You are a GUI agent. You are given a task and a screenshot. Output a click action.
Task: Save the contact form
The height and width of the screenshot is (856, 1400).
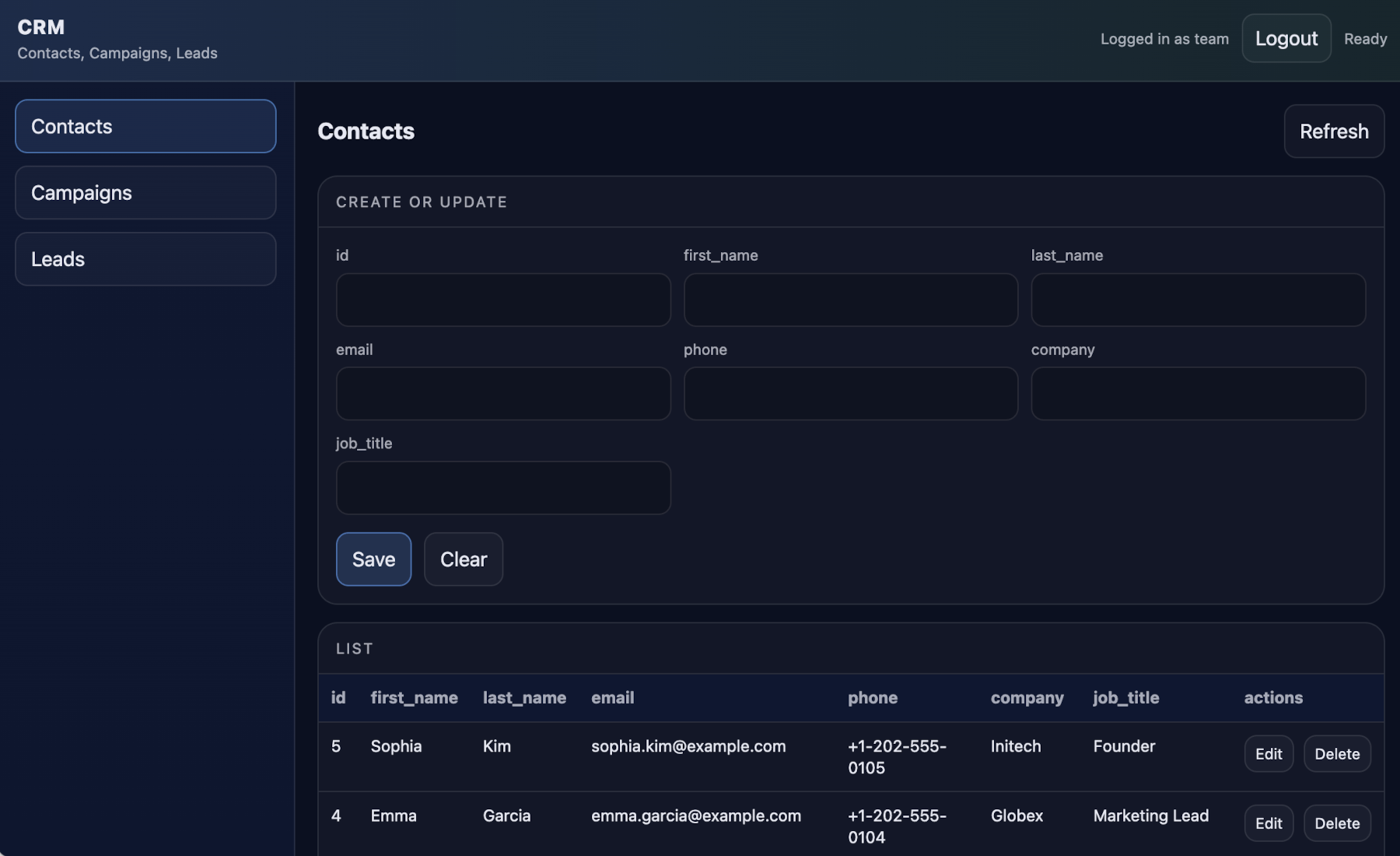pyautogui.click(x=373, y=559)
